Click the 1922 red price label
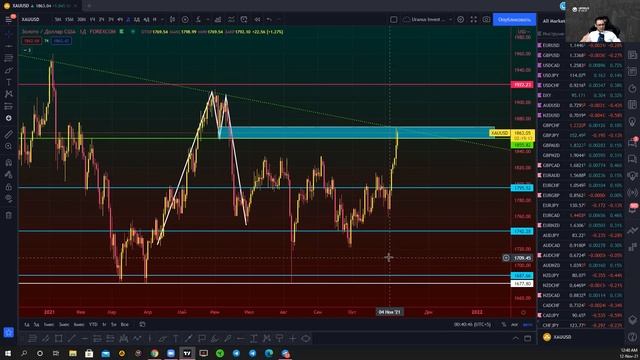Viewport: 640px width, 360px height. [x=522, y=85]
